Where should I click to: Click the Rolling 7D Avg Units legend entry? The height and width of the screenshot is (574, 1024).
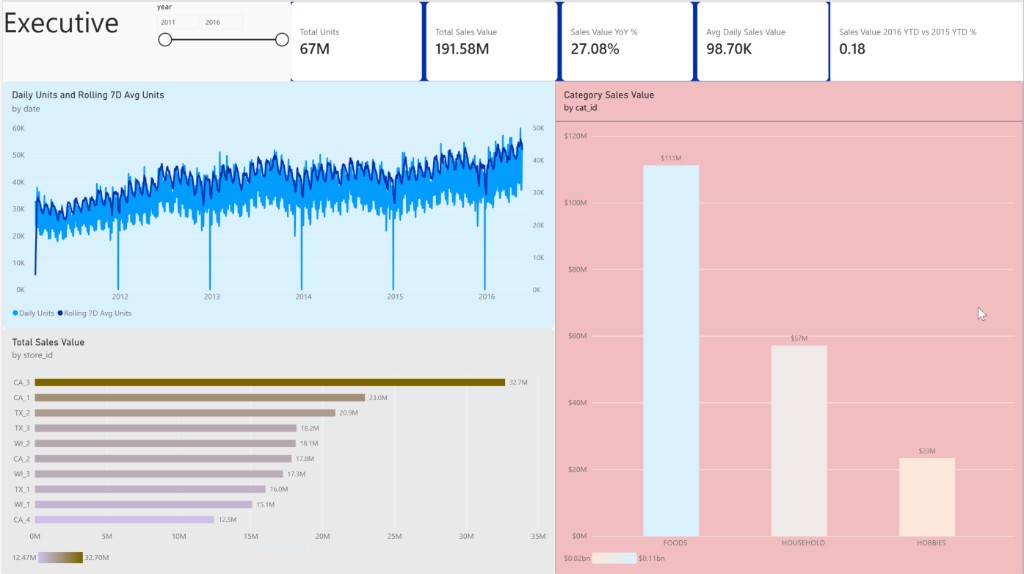click(95, 313)
